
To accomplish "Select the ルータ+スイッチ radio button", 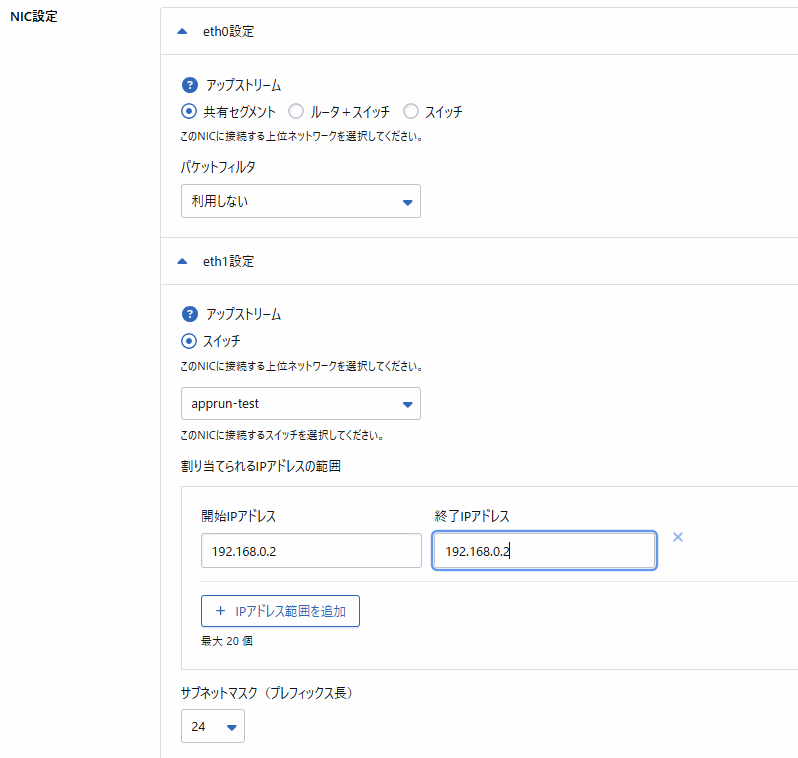I will (296, 111).
